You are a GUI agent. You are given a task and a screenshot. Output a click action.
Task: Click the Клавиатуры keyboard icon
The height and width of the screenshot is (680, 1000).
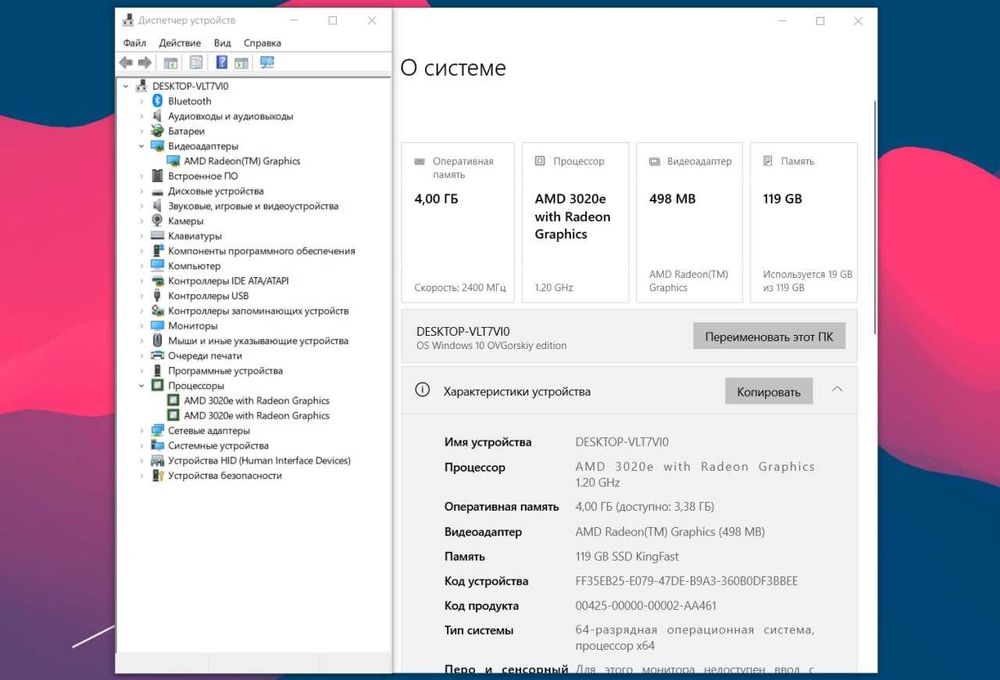[x=158, y=235]
